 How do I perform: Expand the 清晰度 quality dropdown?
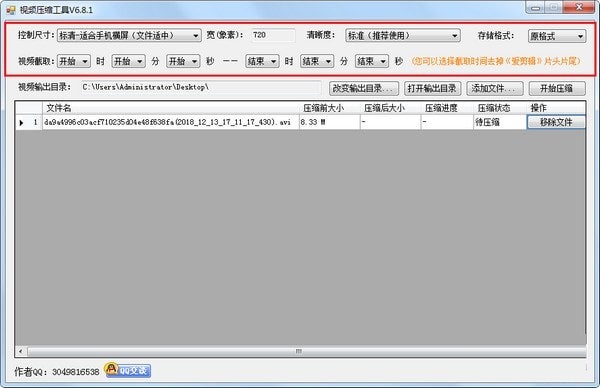click(x=403, y=36)
